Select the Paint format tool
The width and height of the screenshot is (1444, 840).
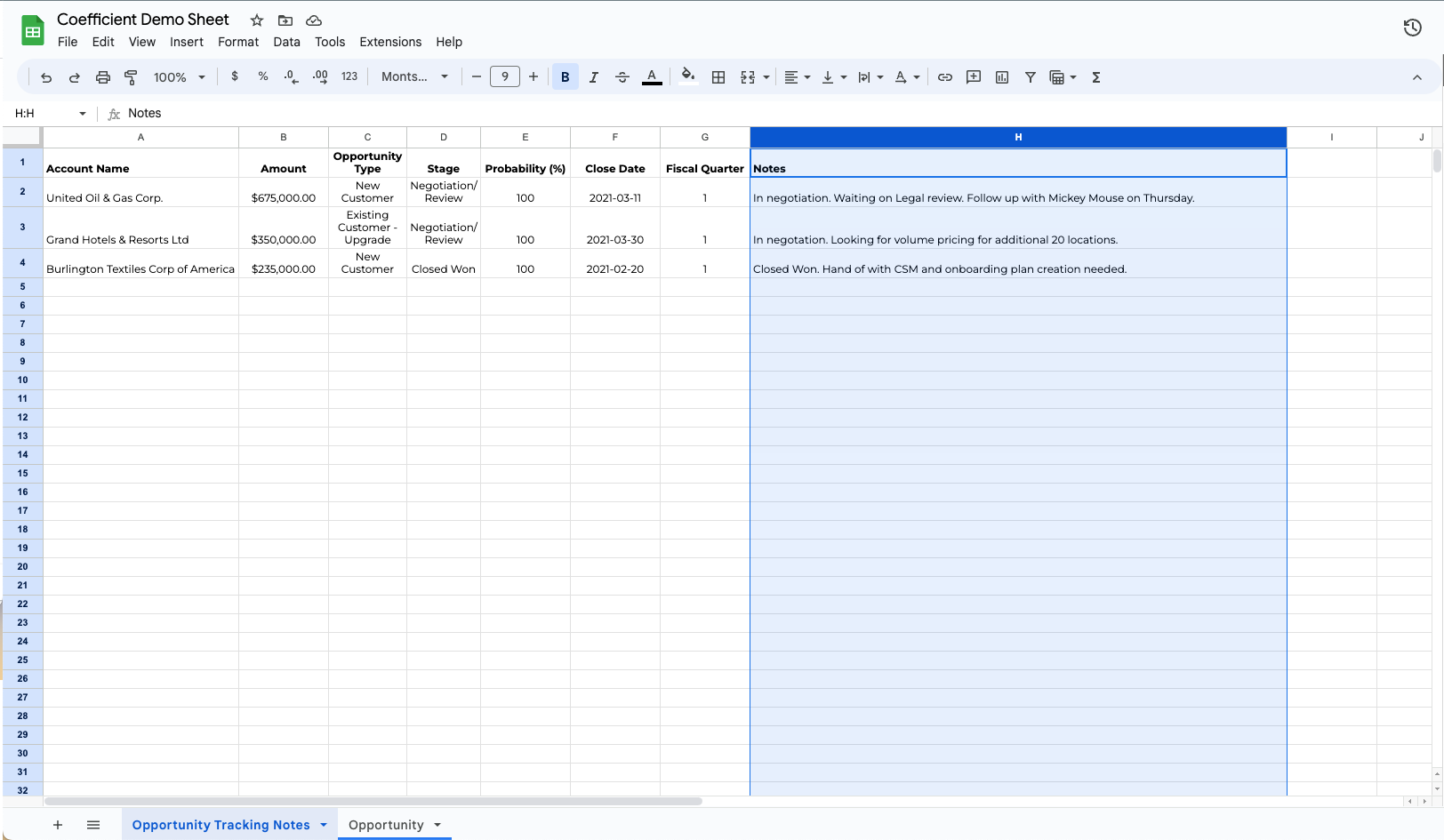[131, 77]
